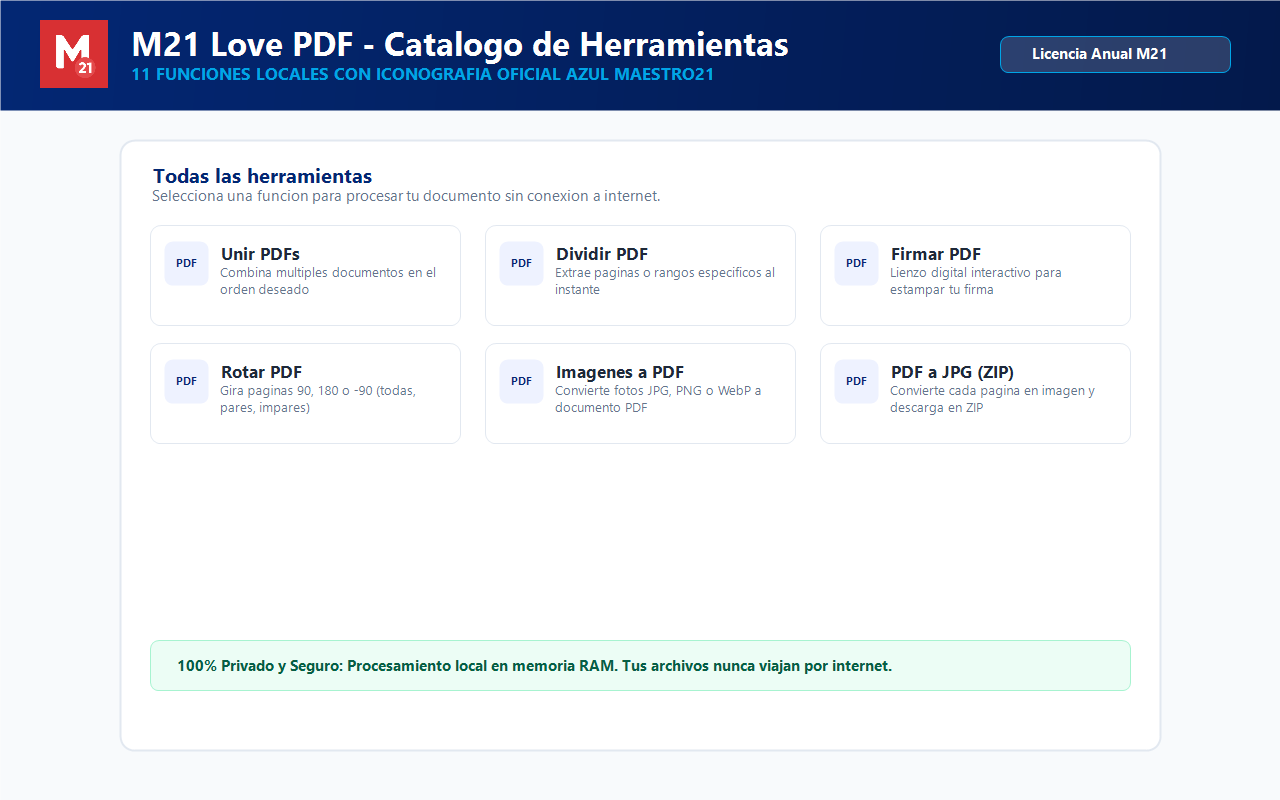This screenshot has width=1280, height=800.
Task: Click the '100% Privado y Seguro' green banner
Action: point(640,665)
